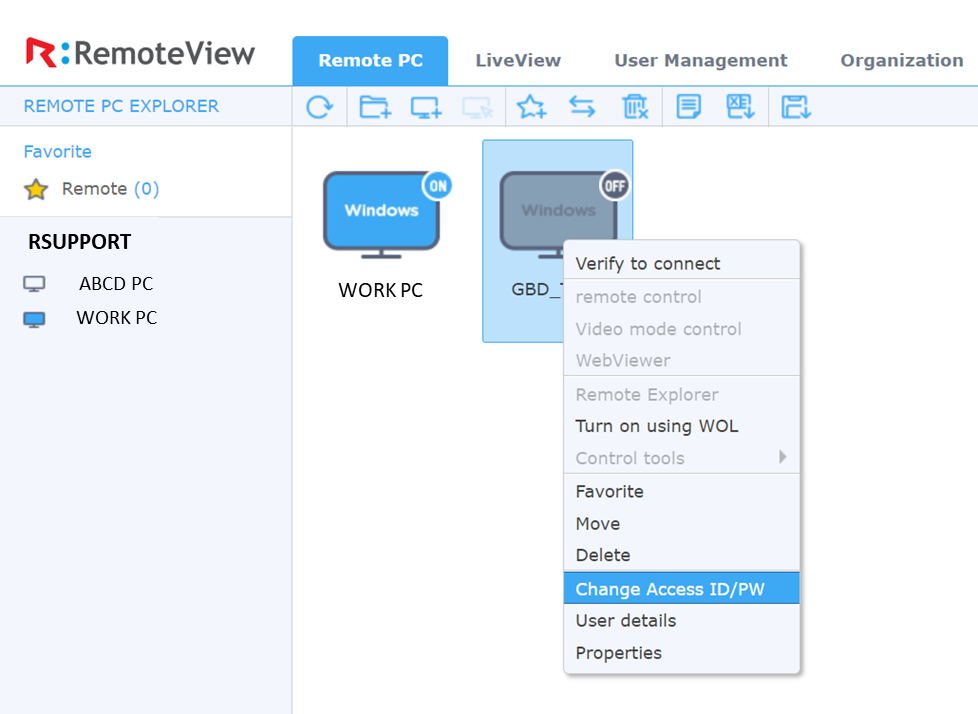
Task: Choose remote control in context menu
Action: point(681,297)
